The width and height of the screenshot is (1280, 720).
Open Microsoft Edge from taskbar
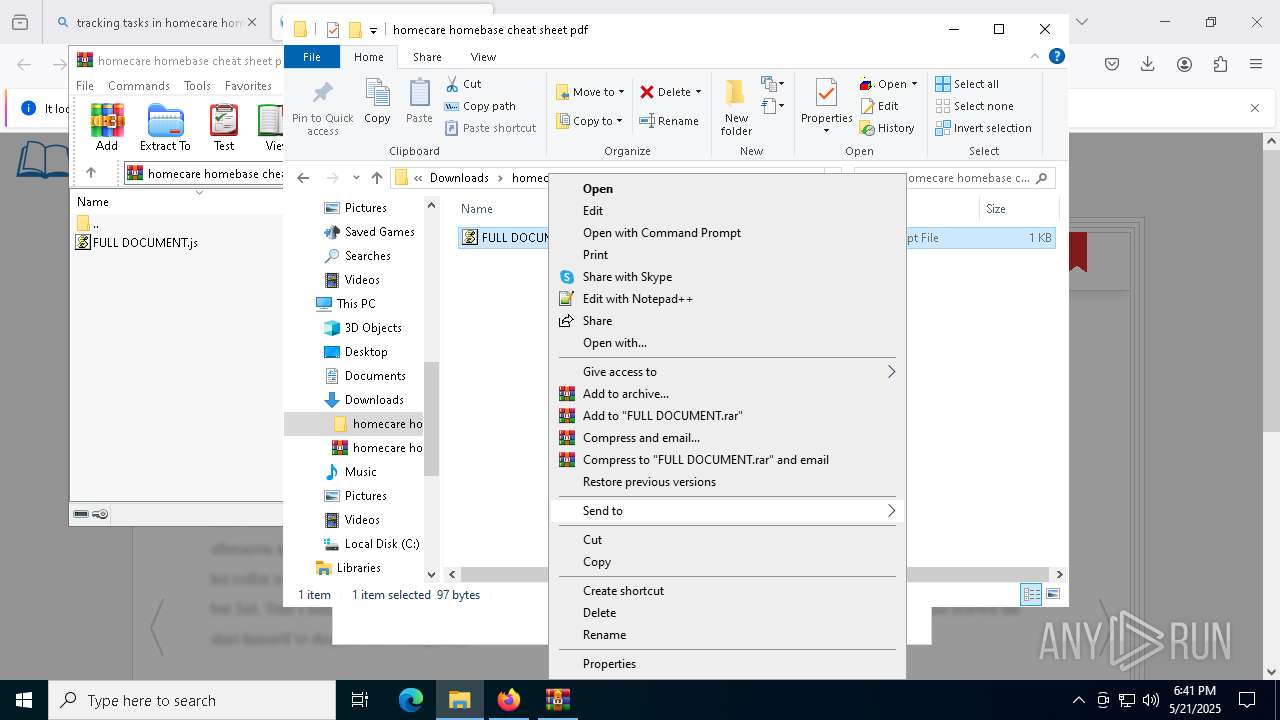click(411, 700)
